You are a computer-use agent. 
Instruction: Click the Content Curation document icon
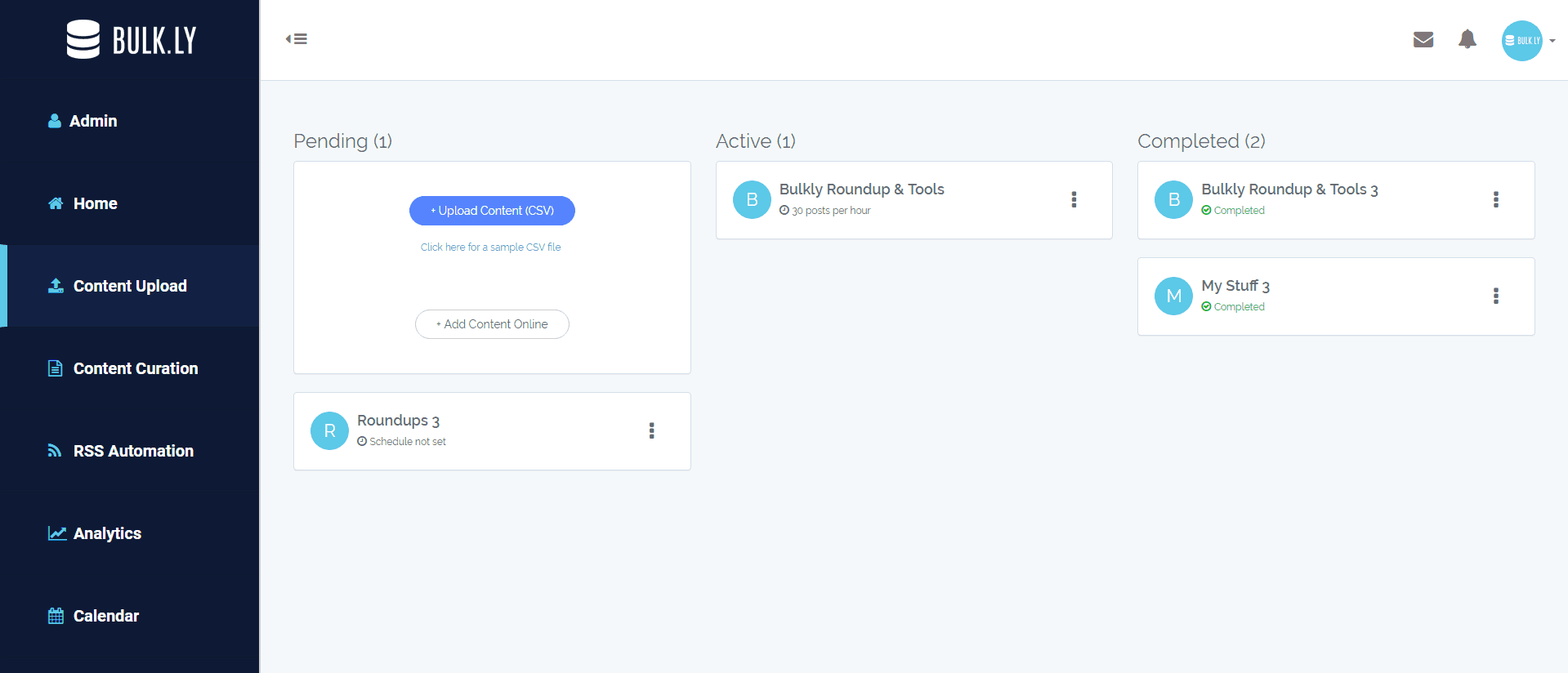click(x=55, y=368)
